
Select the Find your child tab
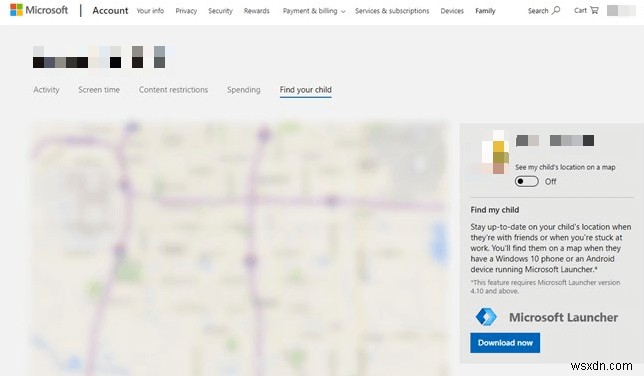306,90
